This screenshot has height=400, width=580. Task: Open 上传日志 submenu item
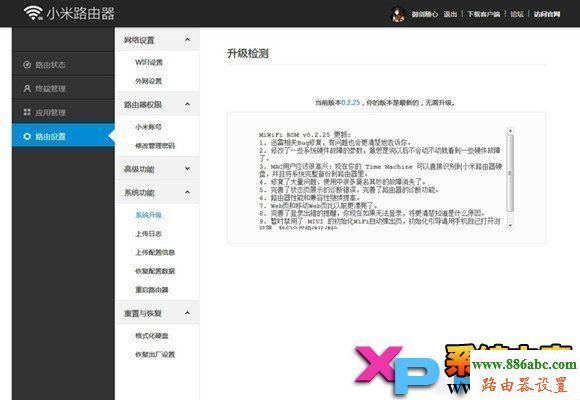click(148, 233)
